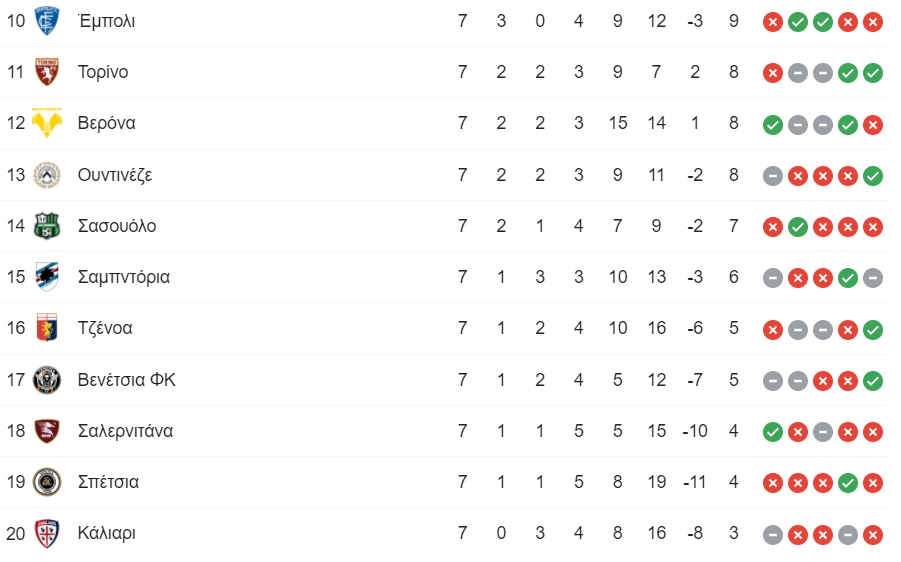The height and width of the screenshot is (562, 901).
Task: Click the Hellas Verona club crest
Action: [x=47, y=123]
